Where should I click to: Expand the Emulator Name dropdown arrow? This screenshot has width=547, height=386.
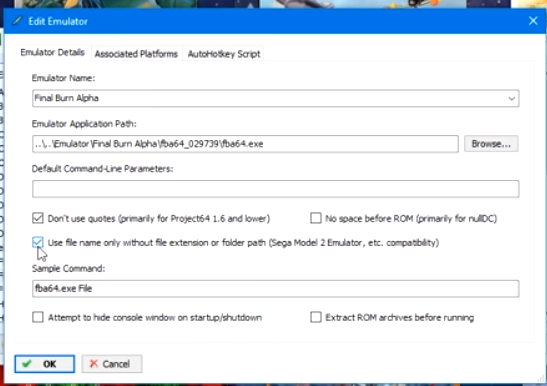511,98
